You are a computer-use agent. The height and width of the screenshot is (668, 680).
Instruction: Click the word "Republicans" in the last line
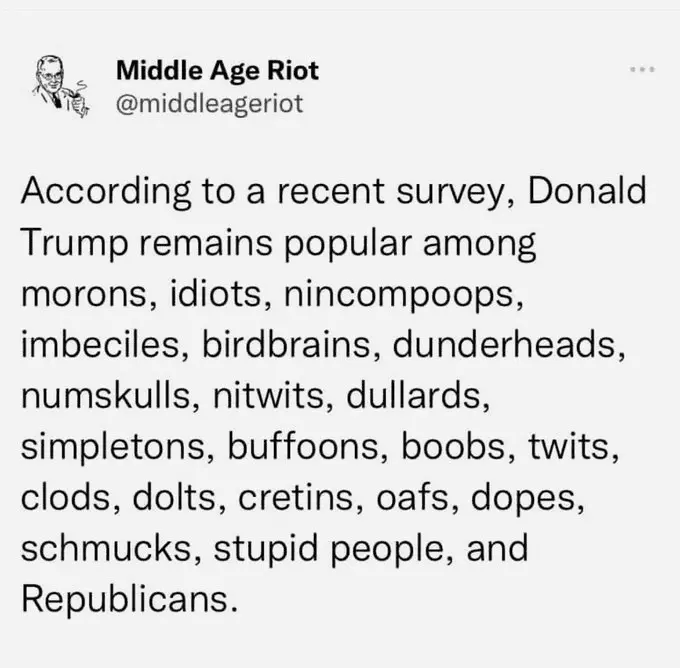point(126,601)
